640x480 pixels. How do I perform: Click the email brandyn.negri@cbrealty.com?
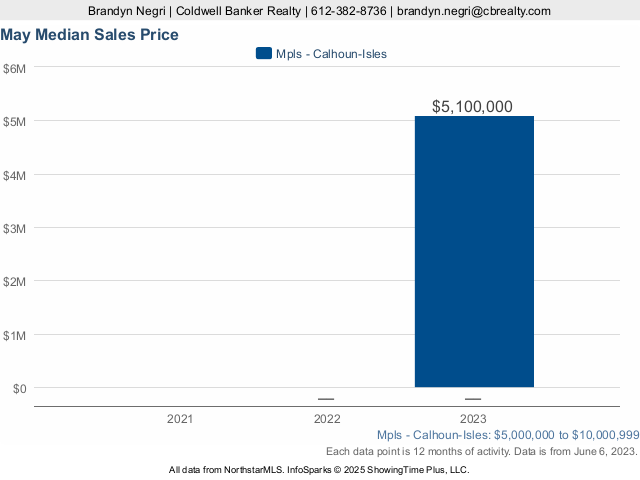pyautogui.click(x=474, y=11)
